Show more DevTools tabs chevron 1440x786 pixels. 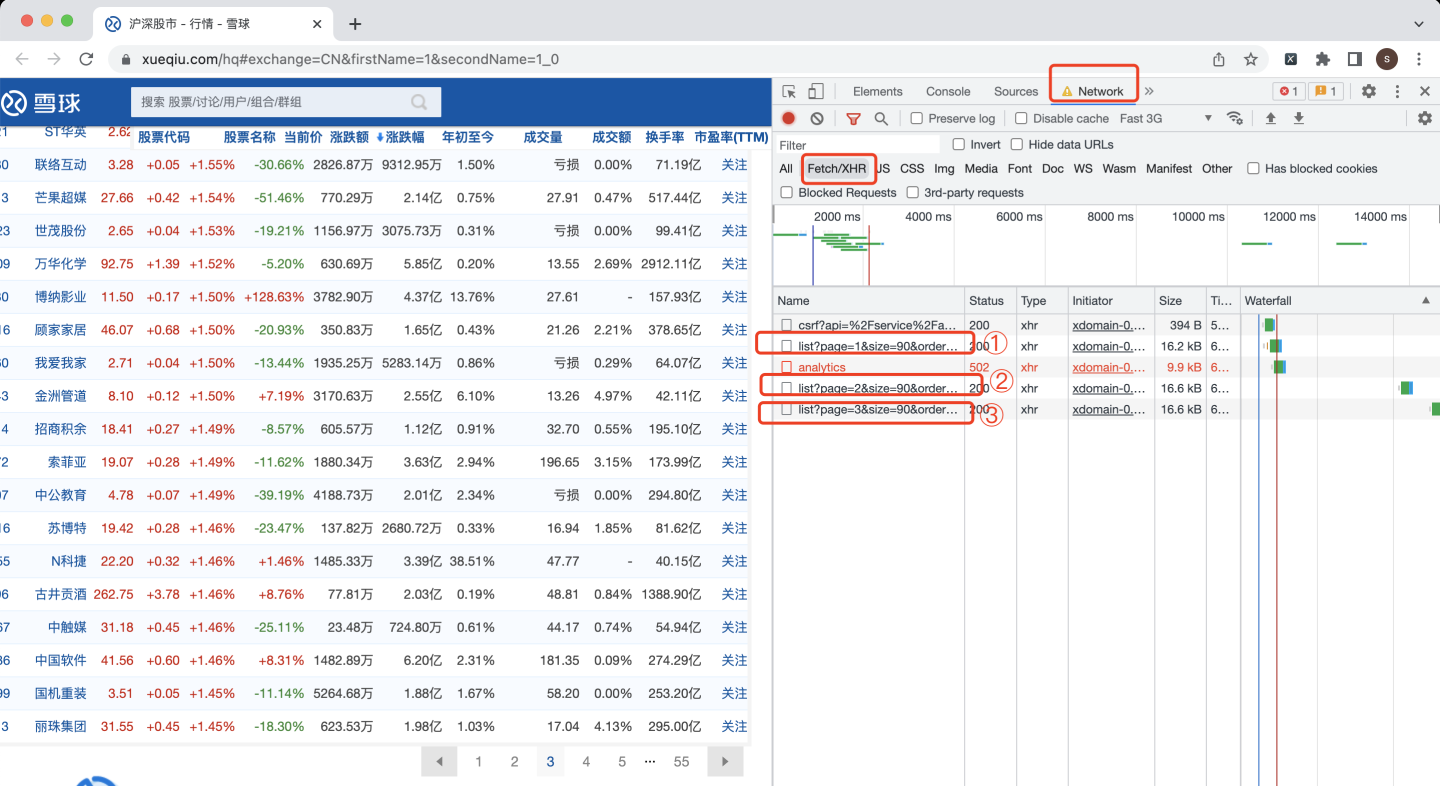click(x=1149, y=91)
